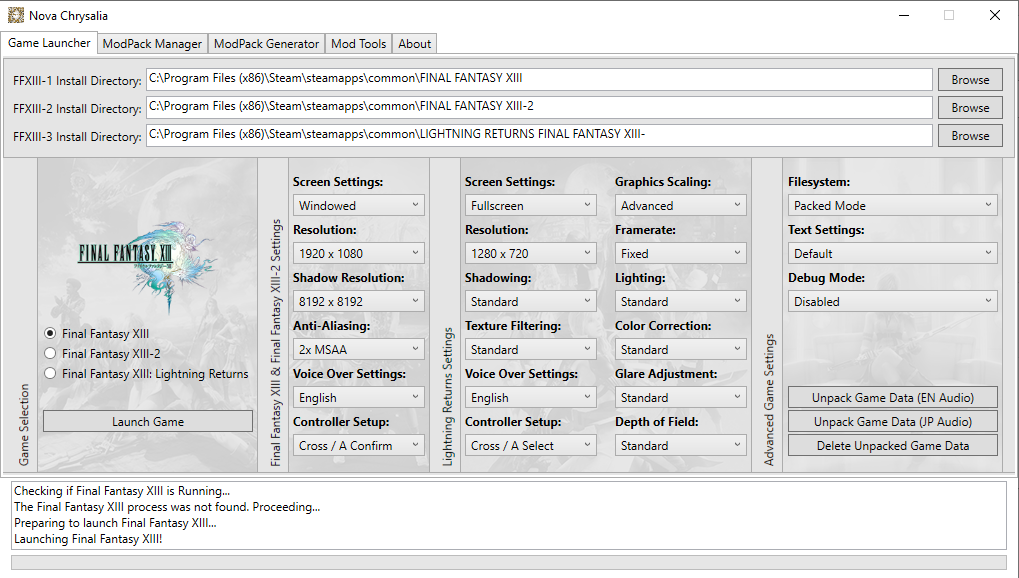Open the Windowed screen settings dropdown
Image resolution: width=1019 pixels, height=578 pixels.
(359, 205)
